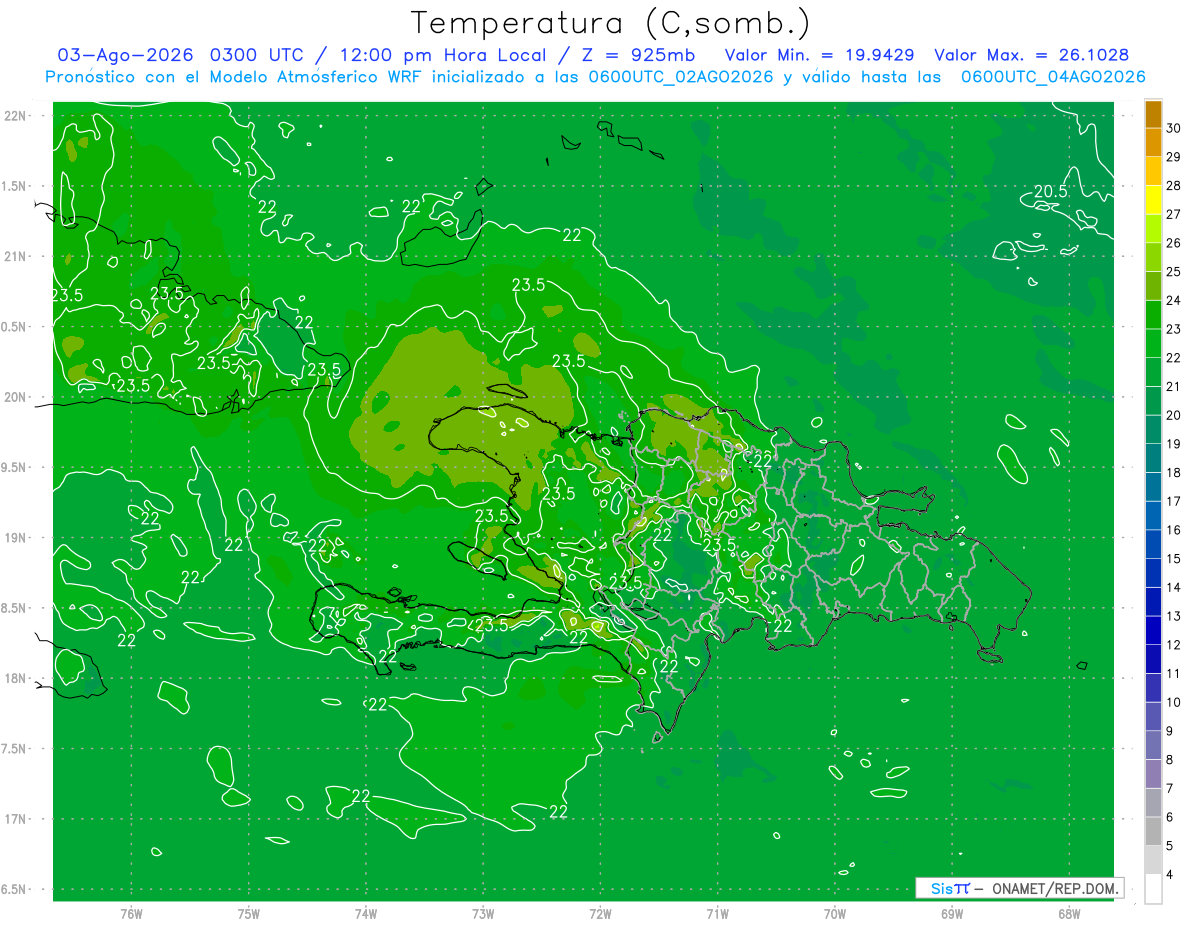Image resolution: width=1200 pixels, height=927 pixels.
Task: Pick the white swatch below legend value 4
Action: coord(1153,889)
